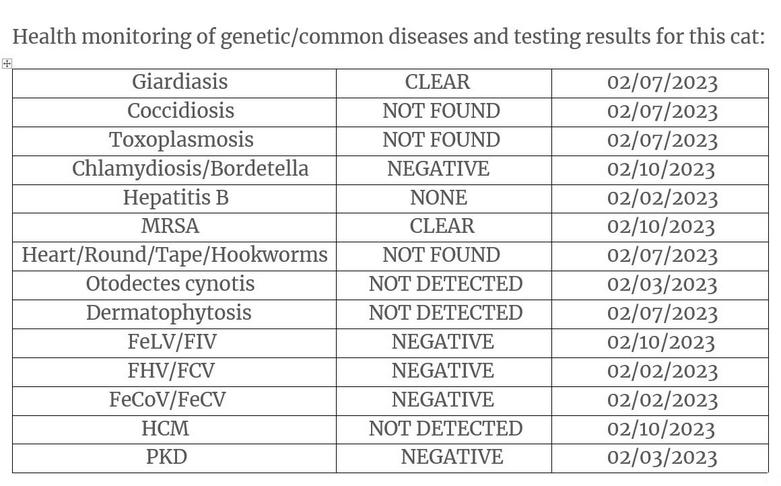The height and width of the screenshot is (486, 781).
Task: Select the HCM row label
Action: click(165, 429)
